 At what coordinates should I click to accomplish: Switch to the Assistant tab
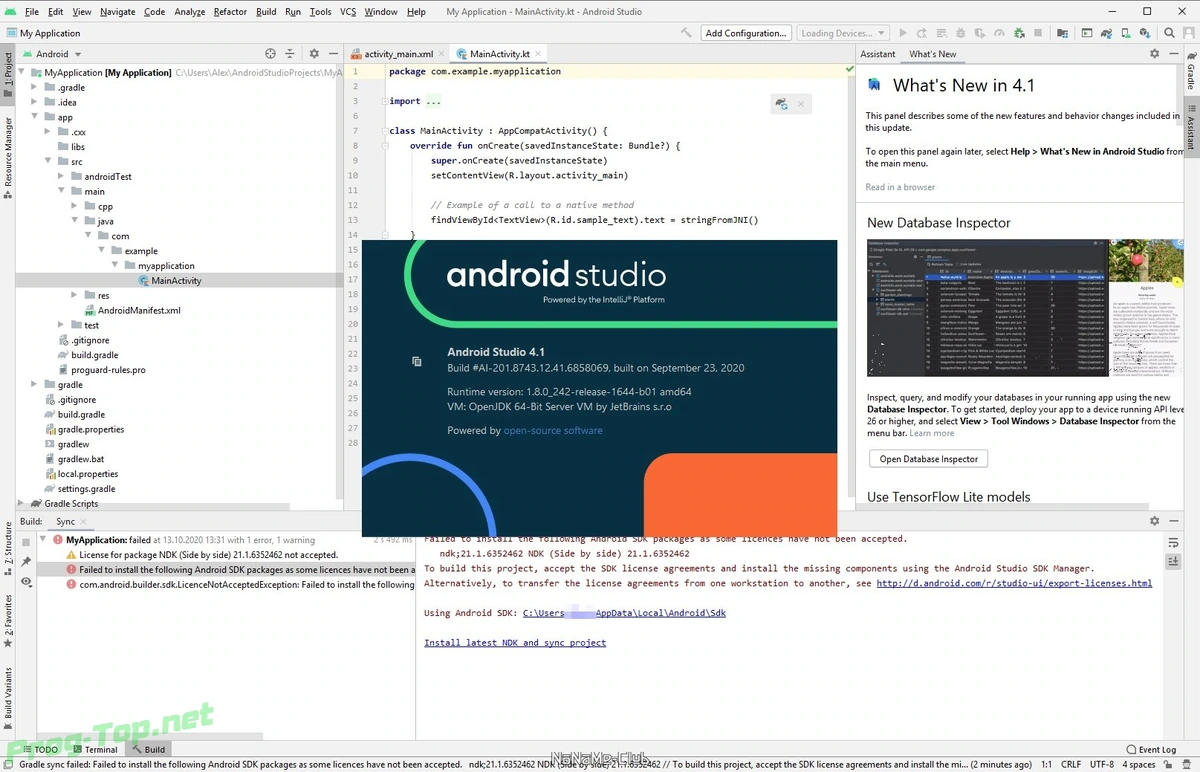pyautogui.click(x=878, y=54)
